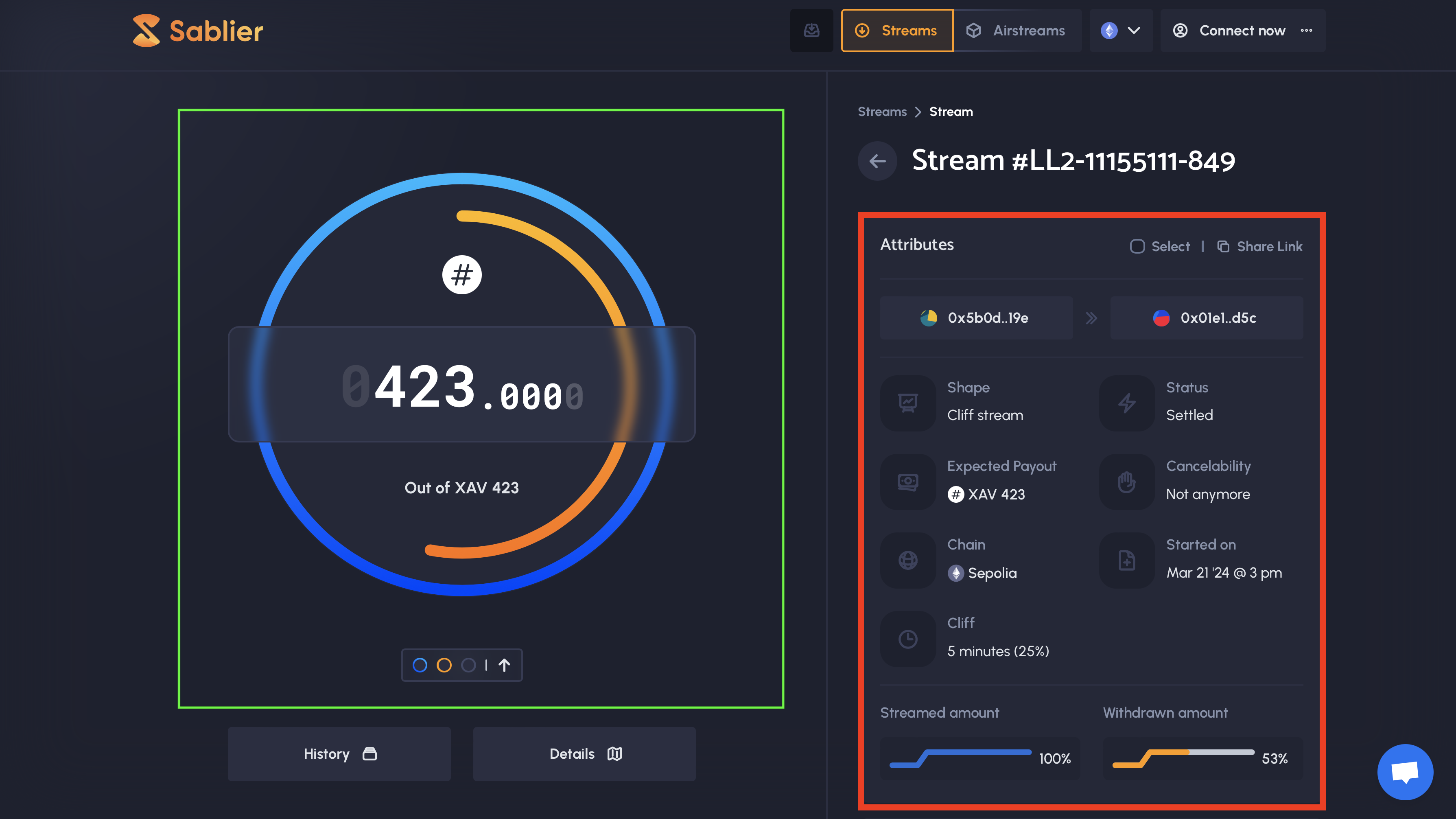The image size is (1456, 819).
Task: Open the History panel button
Action: pos(339,754)
